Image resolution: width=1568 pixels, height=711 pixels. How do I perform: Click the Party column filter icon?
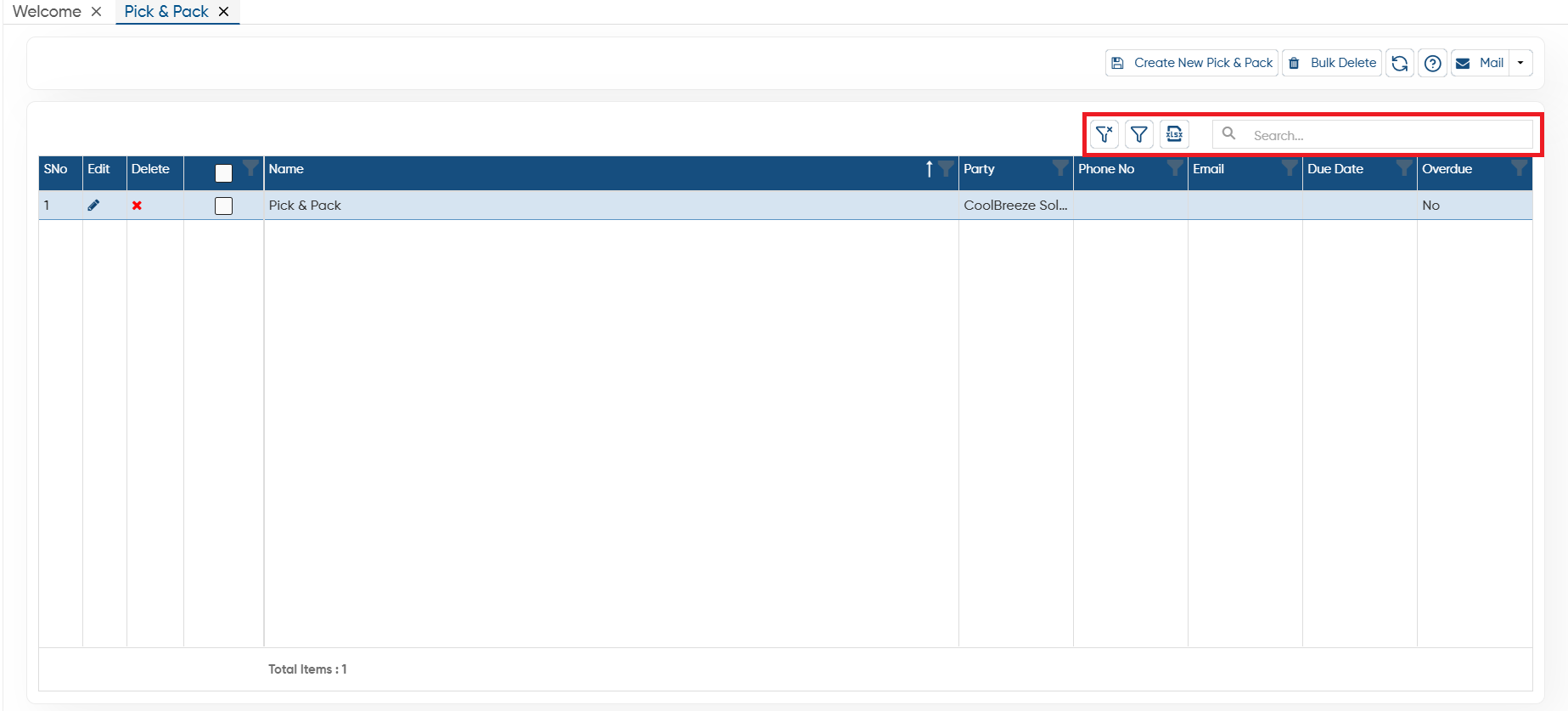click(1060, 167)
